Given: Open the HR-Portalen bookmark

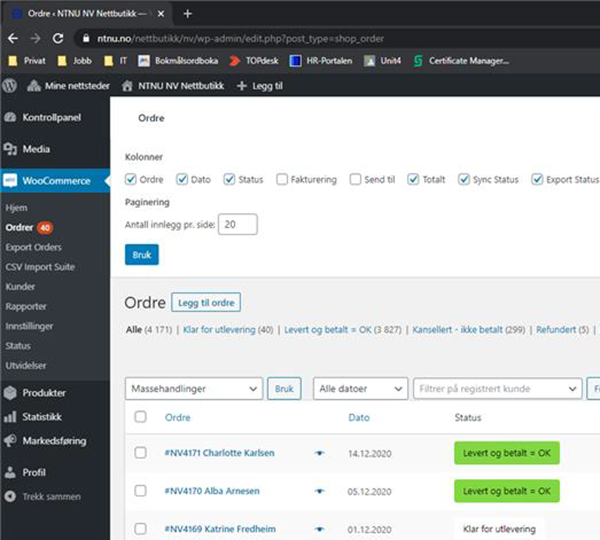Looking at the screenshot, I should tap(321, 61).
